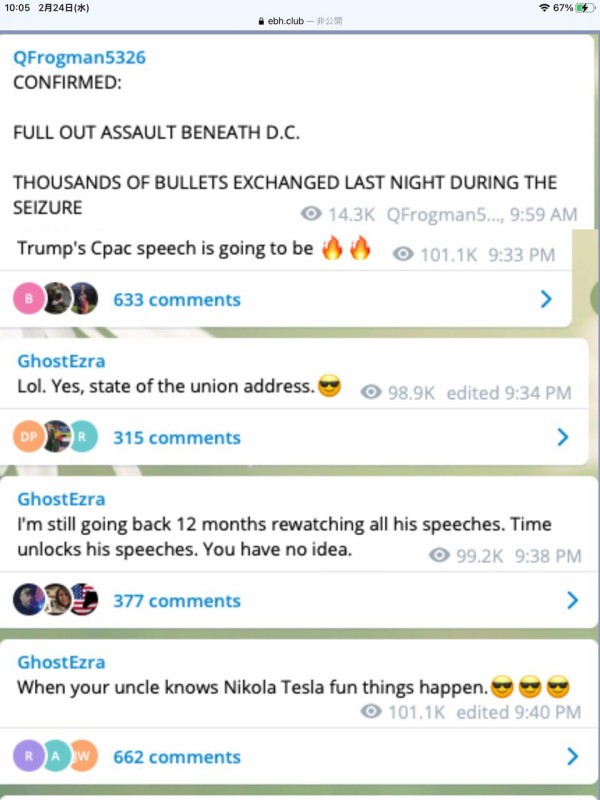Image resolution: width=600 pixels, height=800 pixels.
Task: Click the purple 'R' commenter avatar
Action: (x=29, y=756)
